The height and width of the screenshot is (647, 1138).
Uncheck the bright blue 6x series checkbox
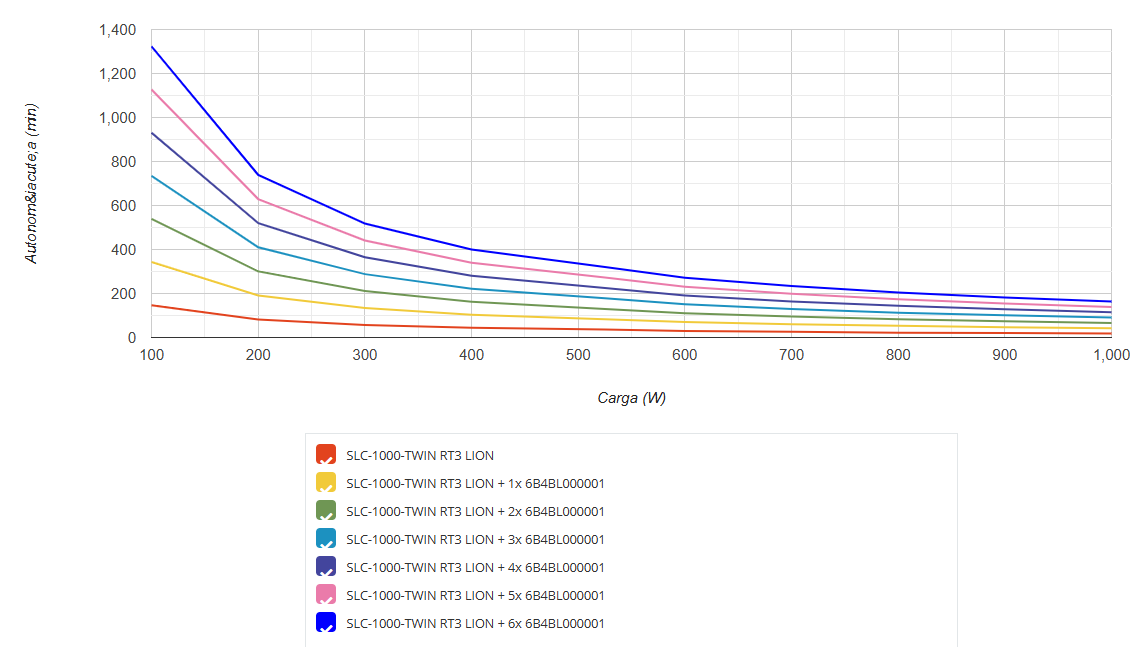(325, 623)
